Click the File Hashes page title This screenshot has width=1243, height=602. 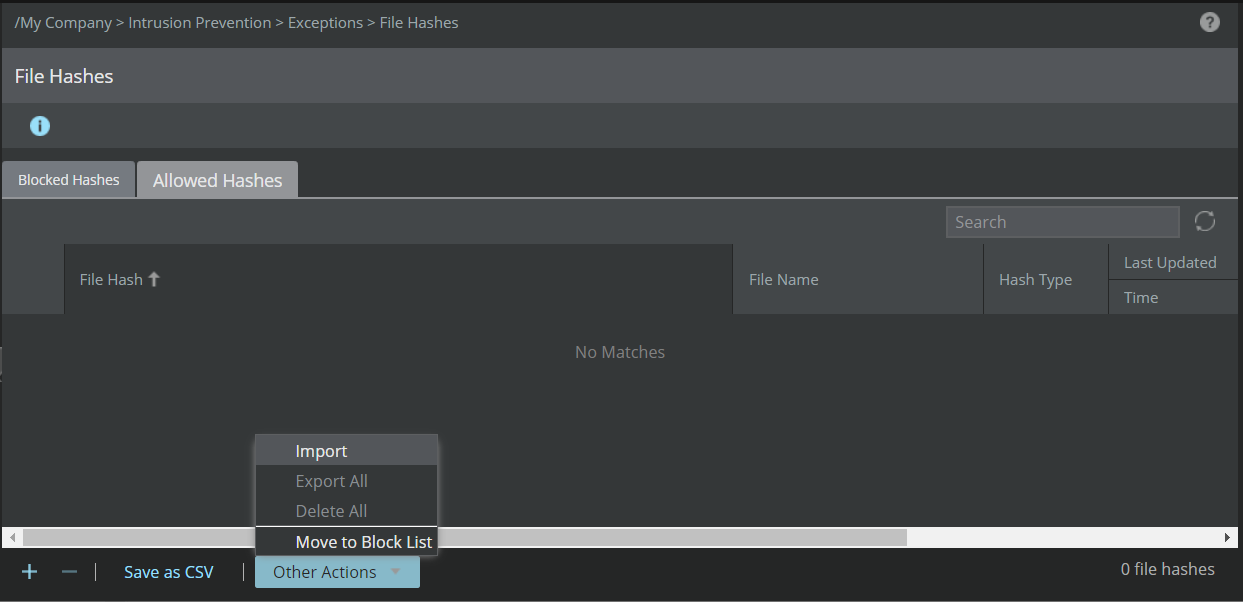pyautogui.click(x=64, y=76)
